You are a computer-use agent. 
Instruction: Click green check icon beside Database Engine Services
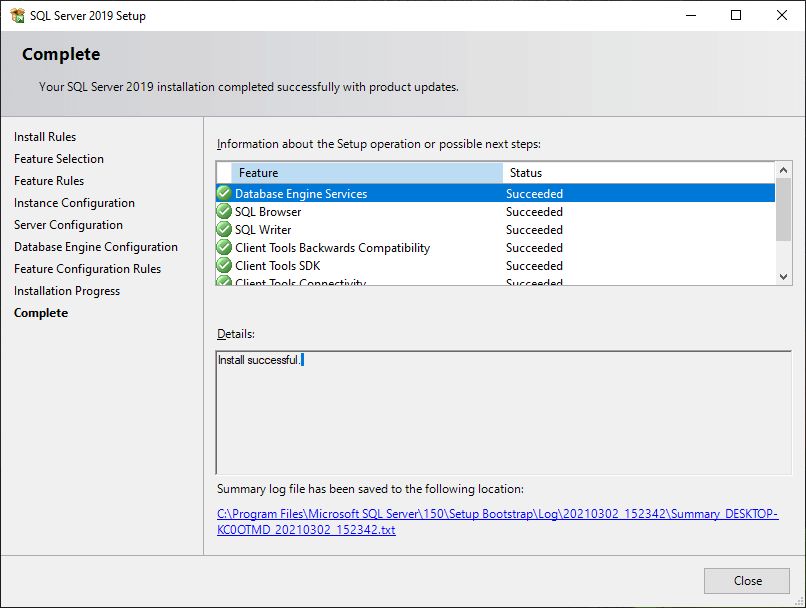tap(224, 193)
